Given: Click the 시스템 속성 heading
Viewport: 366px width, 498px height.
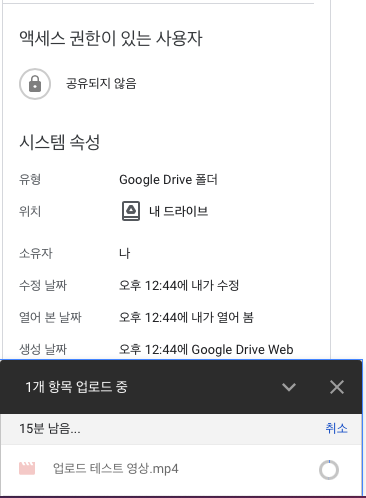Looking at the screenshot, I should tap(60, 142).
